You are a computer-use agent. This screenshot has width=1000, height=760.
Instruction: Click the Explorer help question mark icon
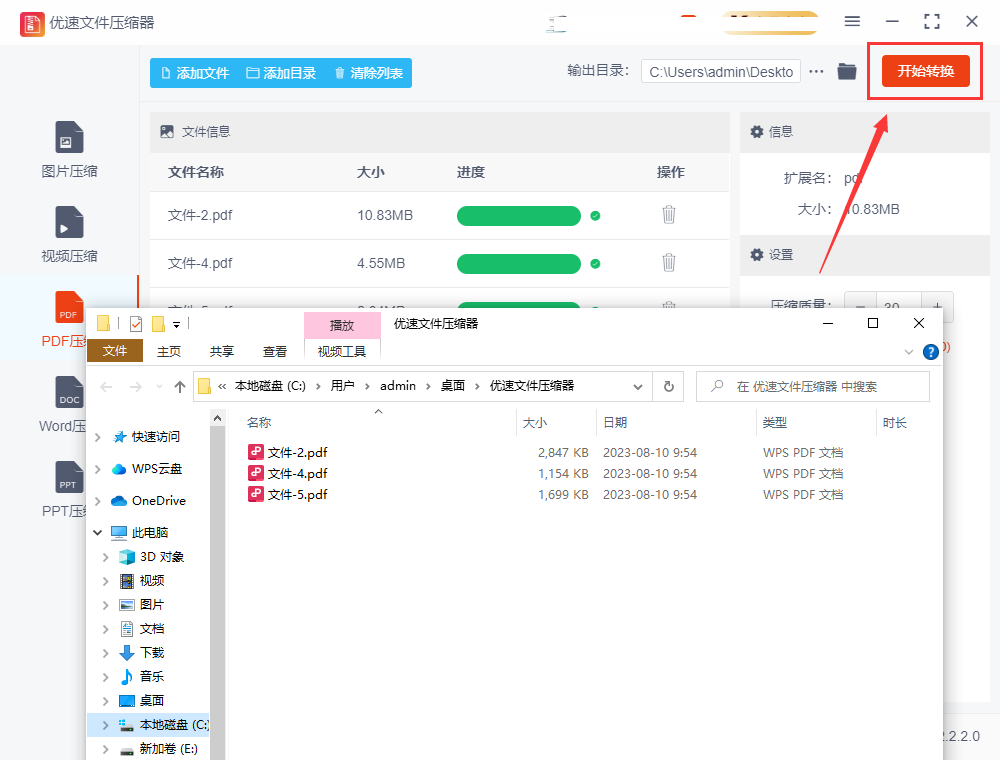[x=930, y=351]
